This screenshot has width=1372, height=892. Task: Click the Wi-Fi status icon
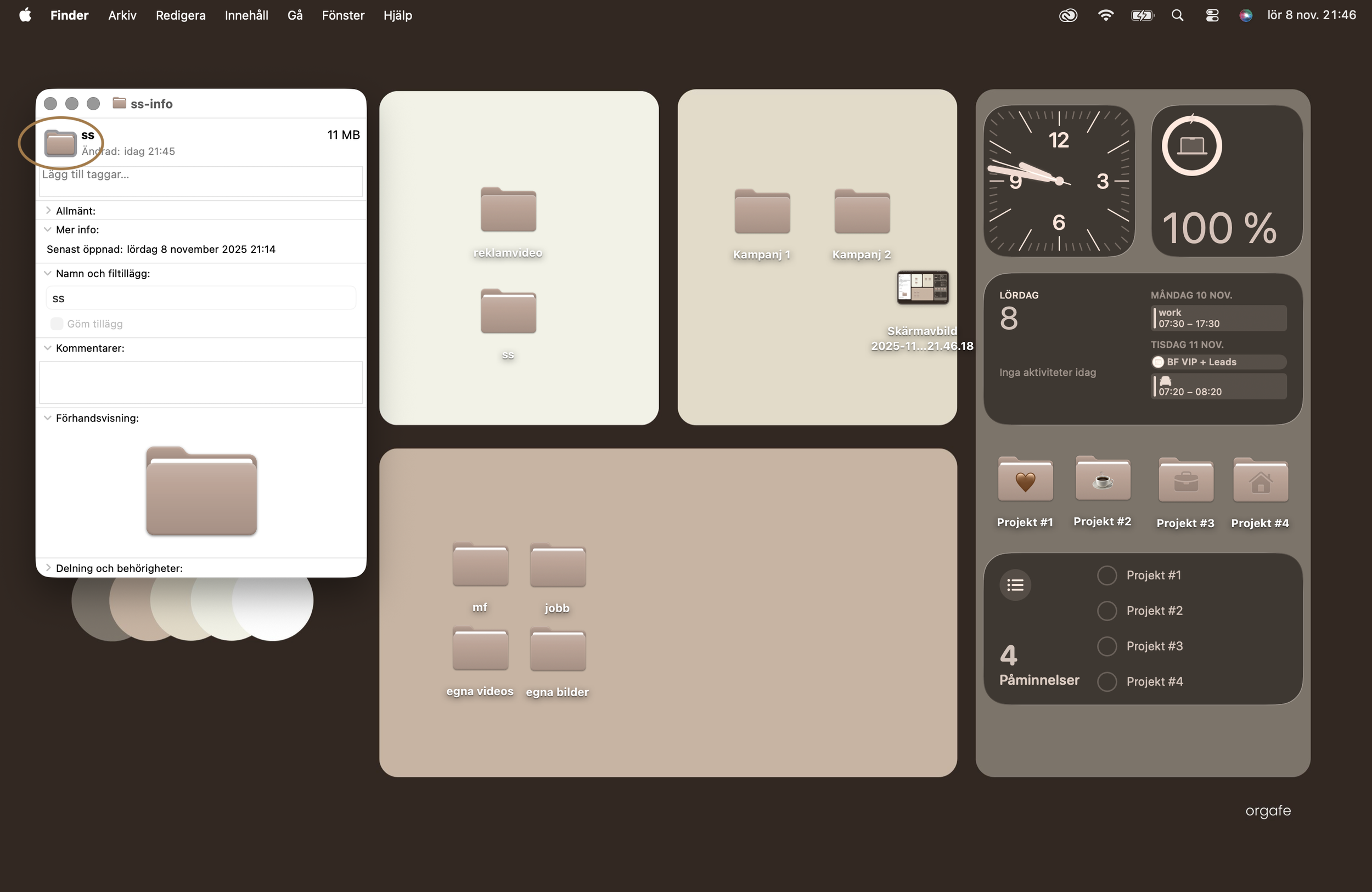1105,15
